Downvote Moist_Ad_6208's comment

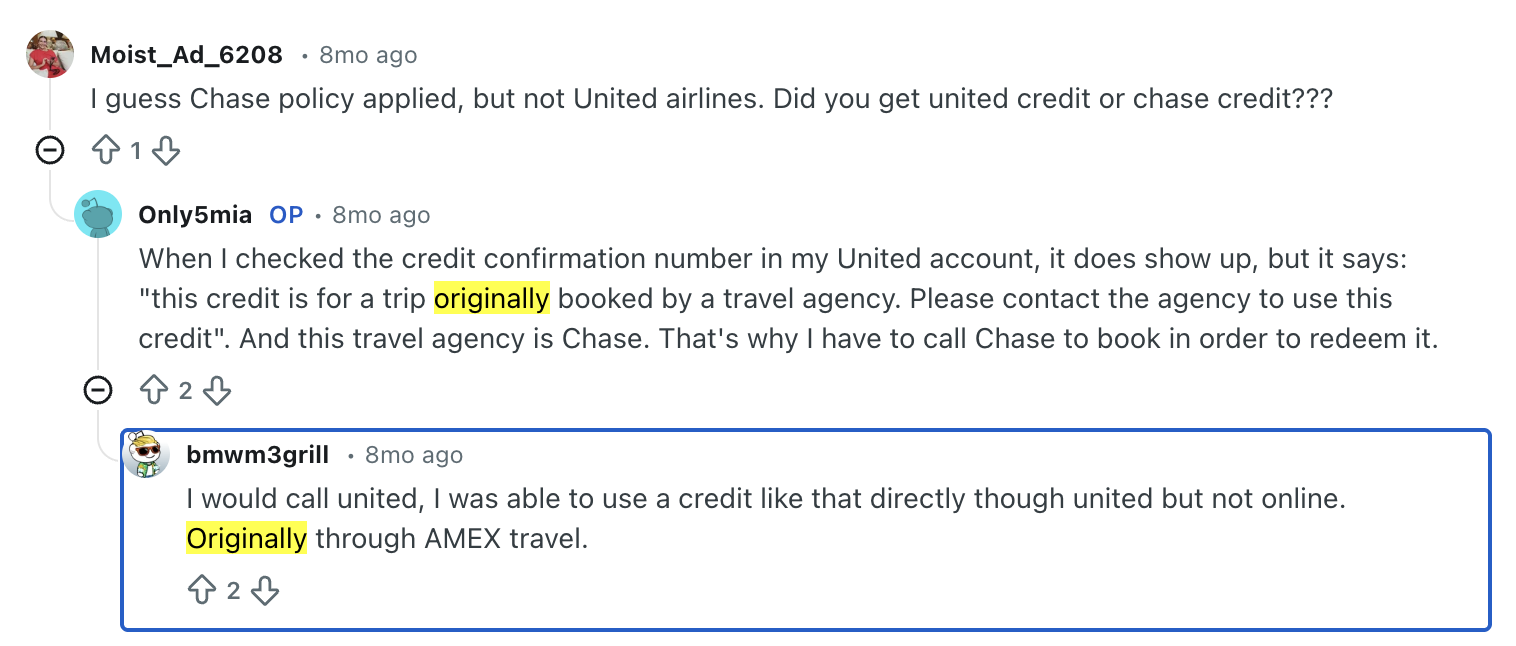coord(166,151)
